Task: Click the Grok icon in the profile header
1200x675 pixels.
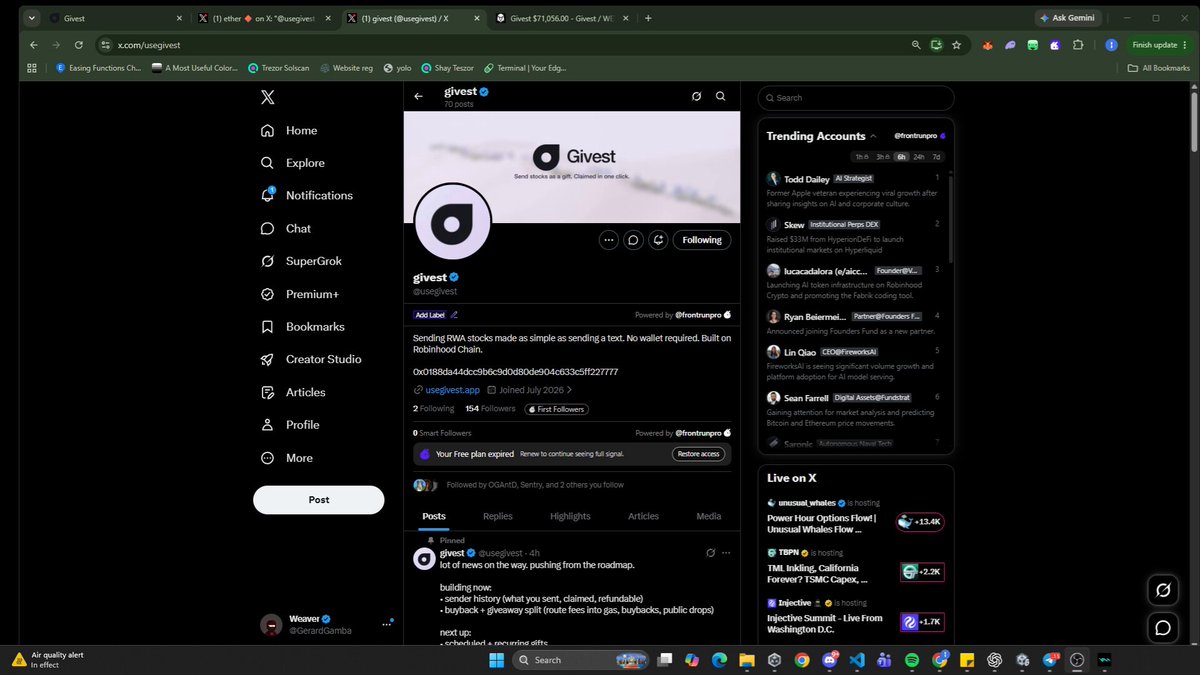Action: 696,97
